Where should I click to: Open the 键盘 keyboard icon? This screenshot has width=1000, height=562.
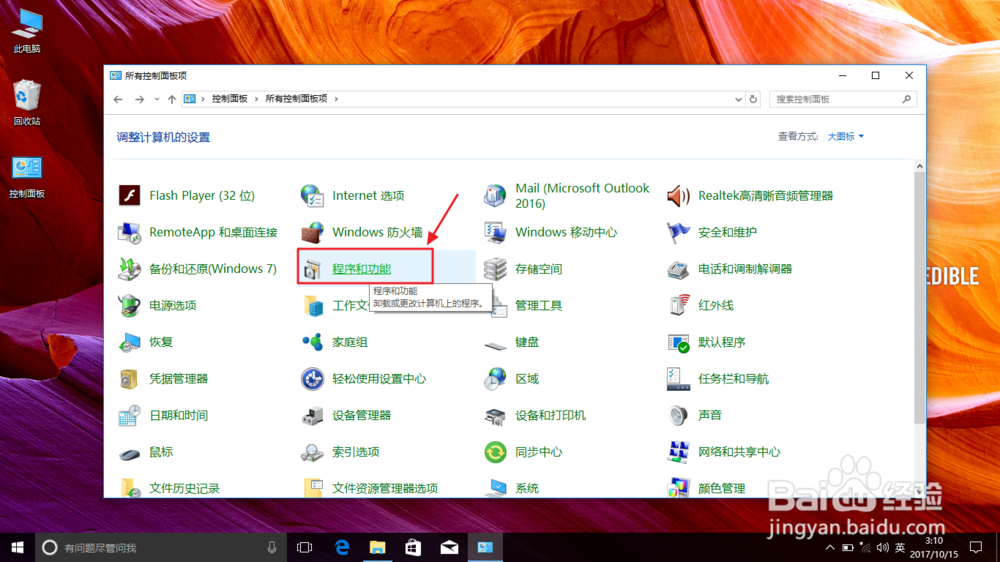496,344
